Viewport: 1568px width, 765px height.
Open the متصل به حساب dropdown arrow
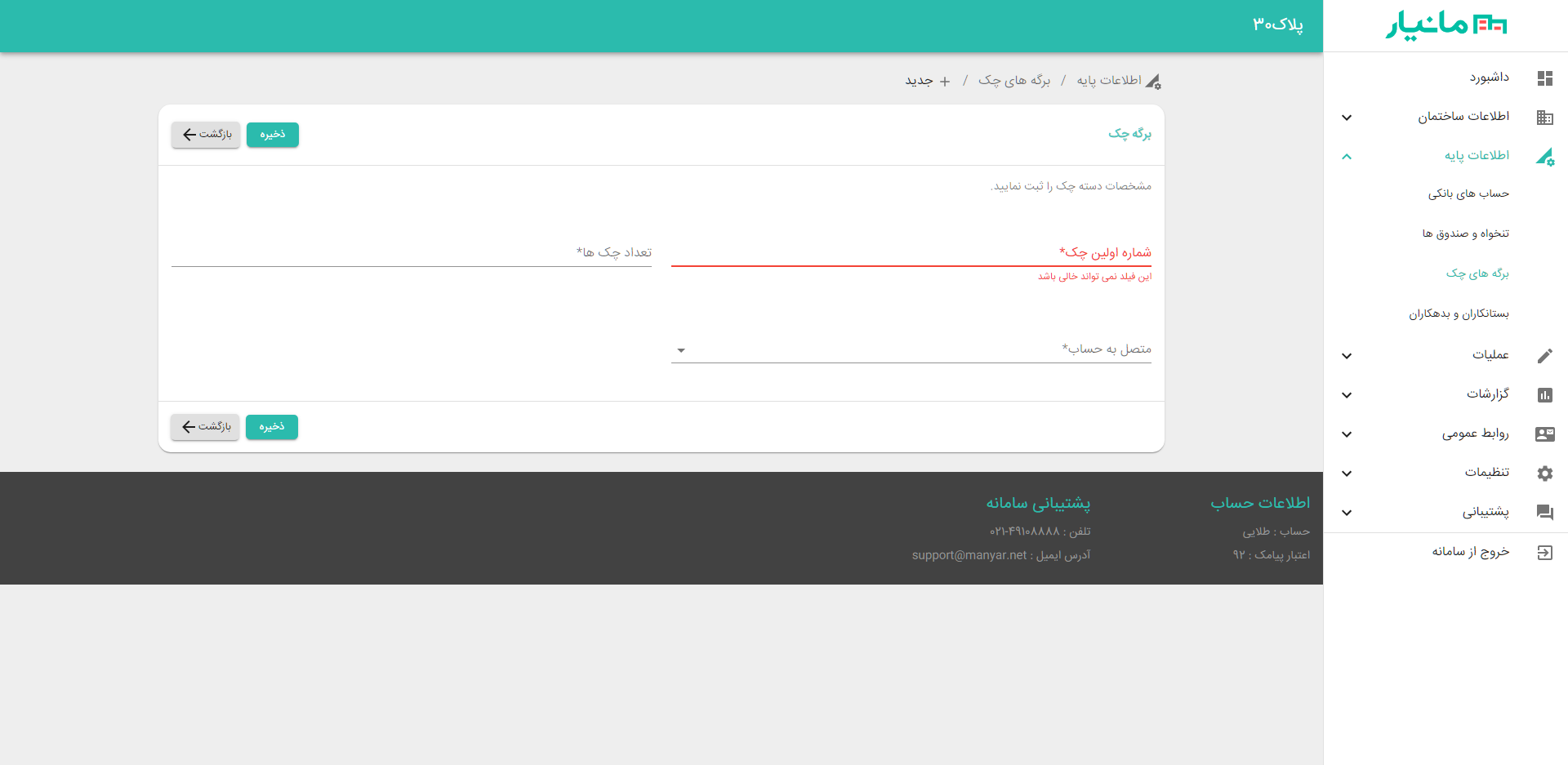[x=681, y=350]
